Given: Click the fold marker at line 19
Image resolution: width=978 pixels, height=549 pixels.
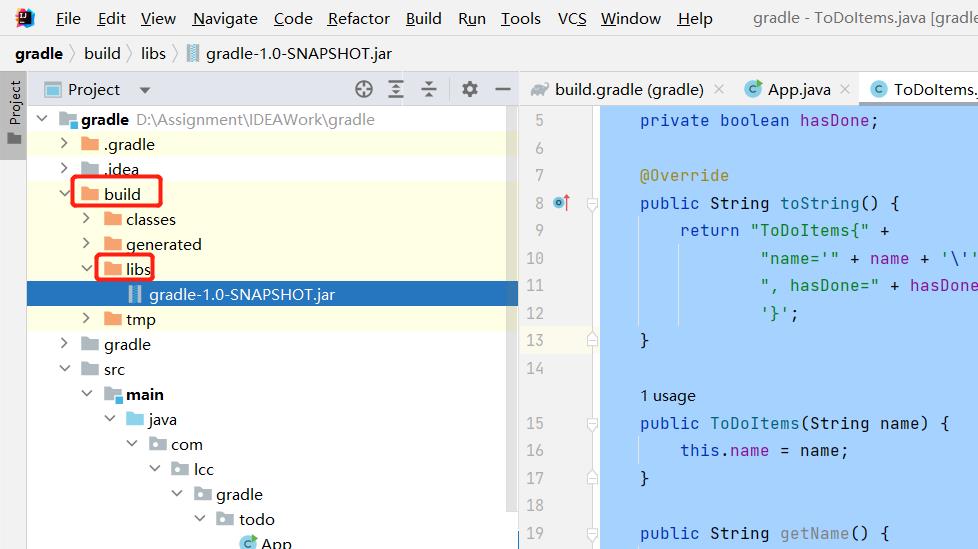Looking at the screenshot, I should [592, 533].
